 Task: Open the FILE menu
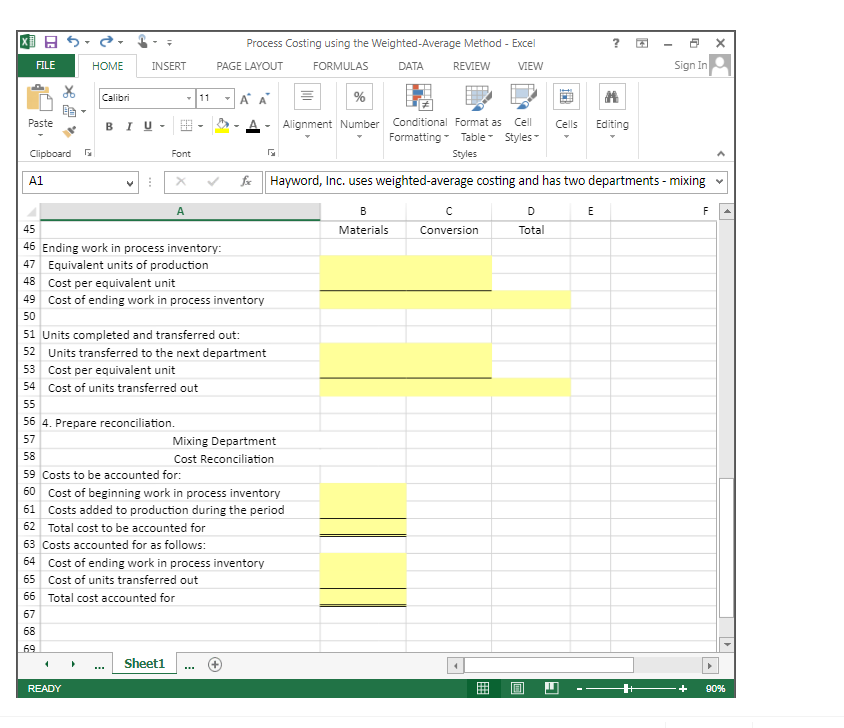pos(46,64)
